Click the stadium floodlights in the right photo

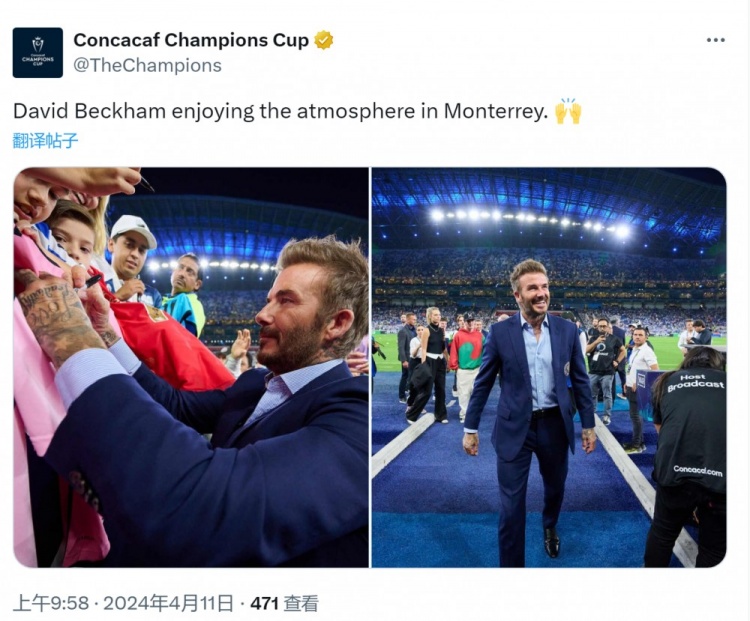(530, 217)
